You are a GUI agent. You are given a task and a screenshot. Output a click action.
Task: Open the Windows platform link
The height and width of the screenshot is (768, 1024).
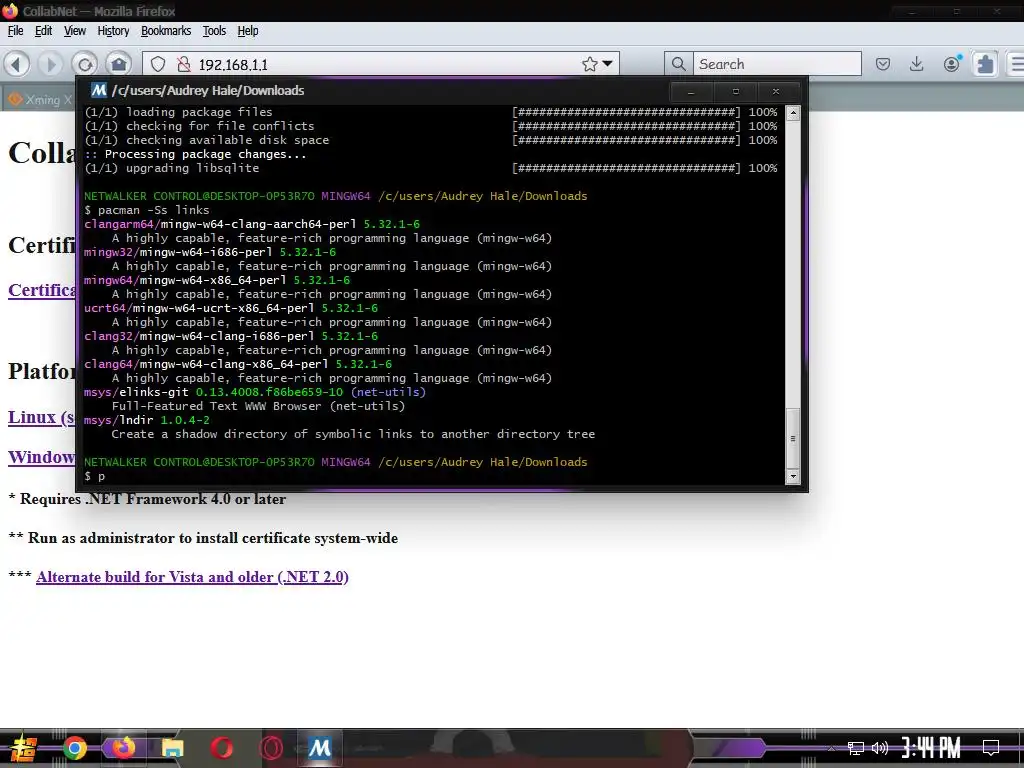[x=42, y=456]
